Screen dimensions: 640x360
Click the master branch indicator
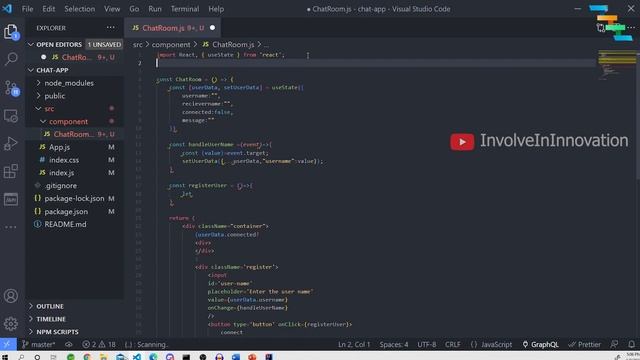point(39,344)
